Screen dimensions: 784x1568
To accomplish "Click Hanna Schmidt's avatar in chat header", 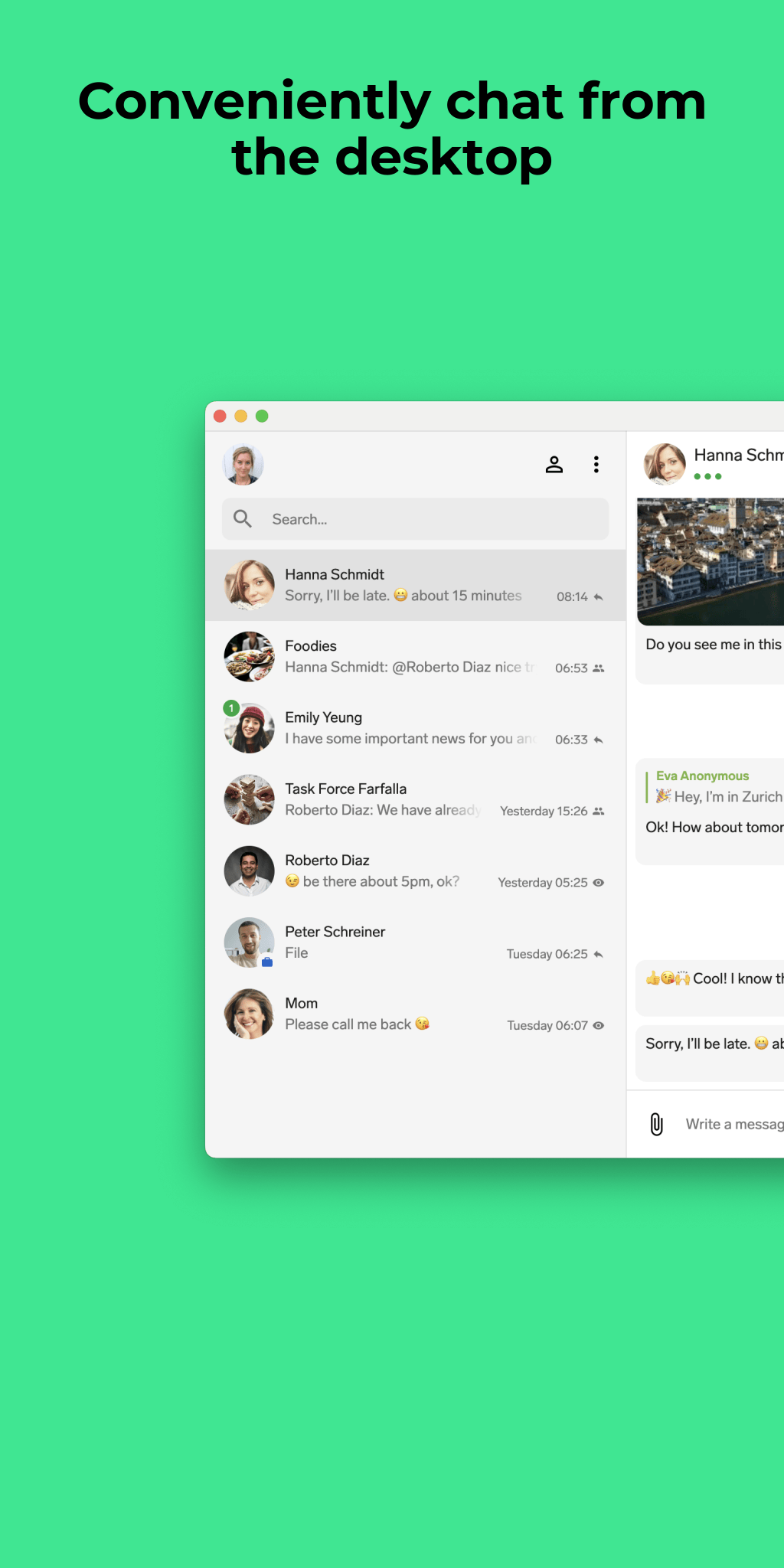I will click(664, 464).
